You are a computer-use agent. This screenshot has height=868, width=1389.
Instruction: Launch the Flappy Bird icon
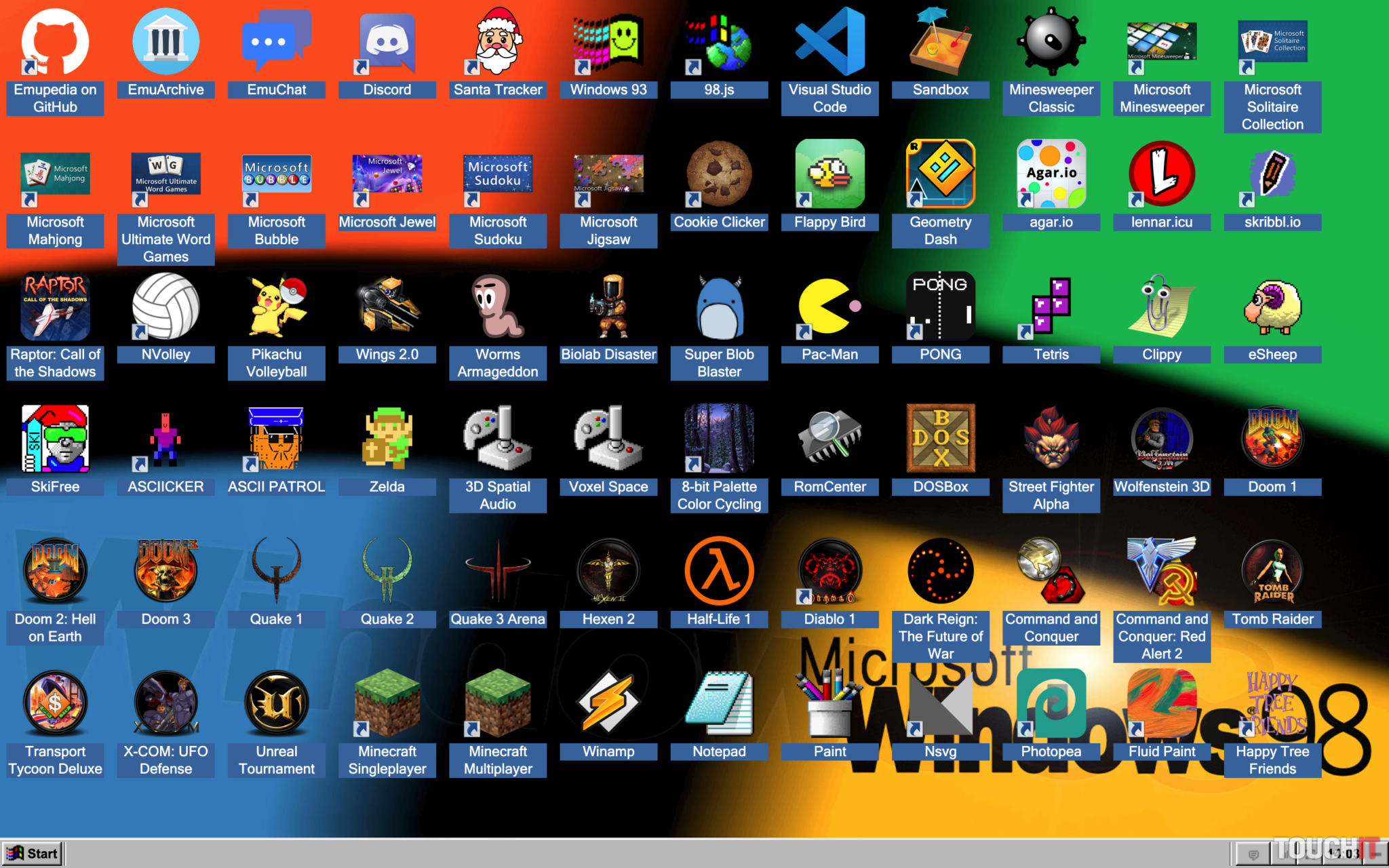pos(829,174)
